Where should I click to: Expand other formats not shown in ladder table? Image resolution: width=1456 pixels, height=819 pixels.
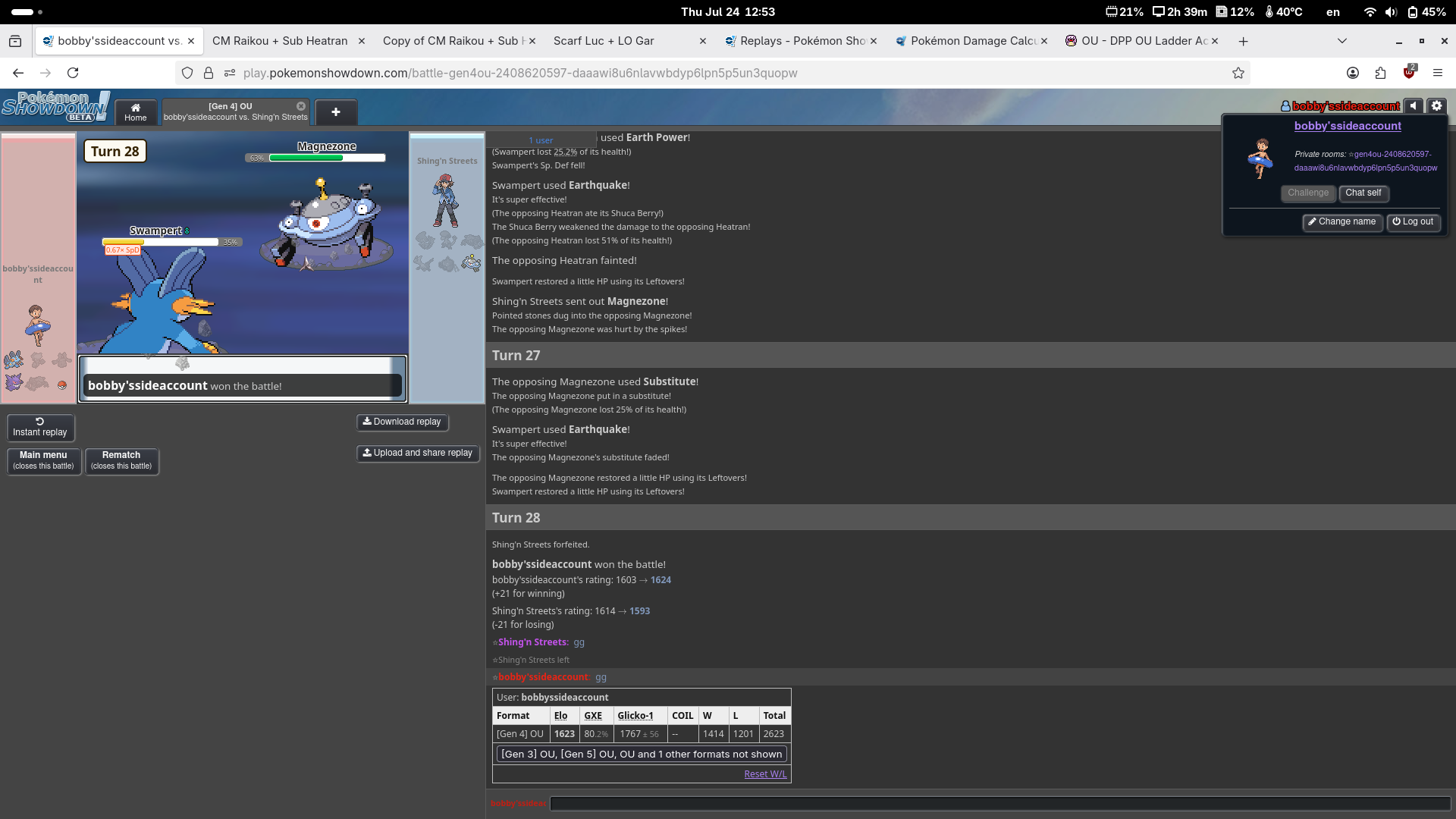[642, 754]
